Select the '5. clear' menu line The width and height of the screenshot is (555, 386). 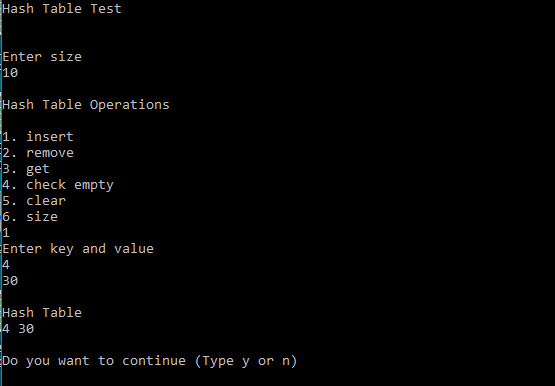coord(34,201)
